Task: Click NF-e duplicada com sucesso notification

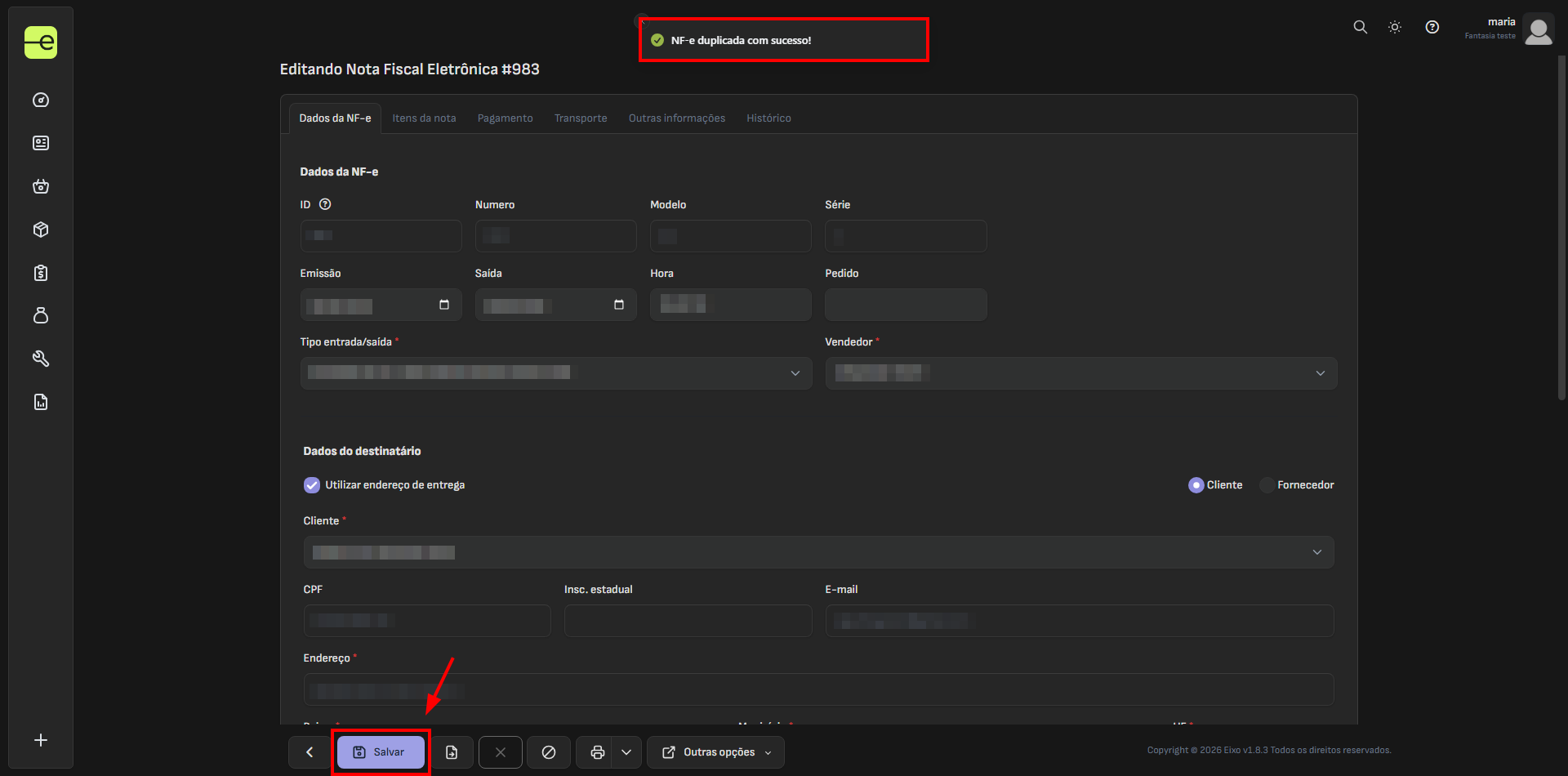Action: tap(784, 40)
